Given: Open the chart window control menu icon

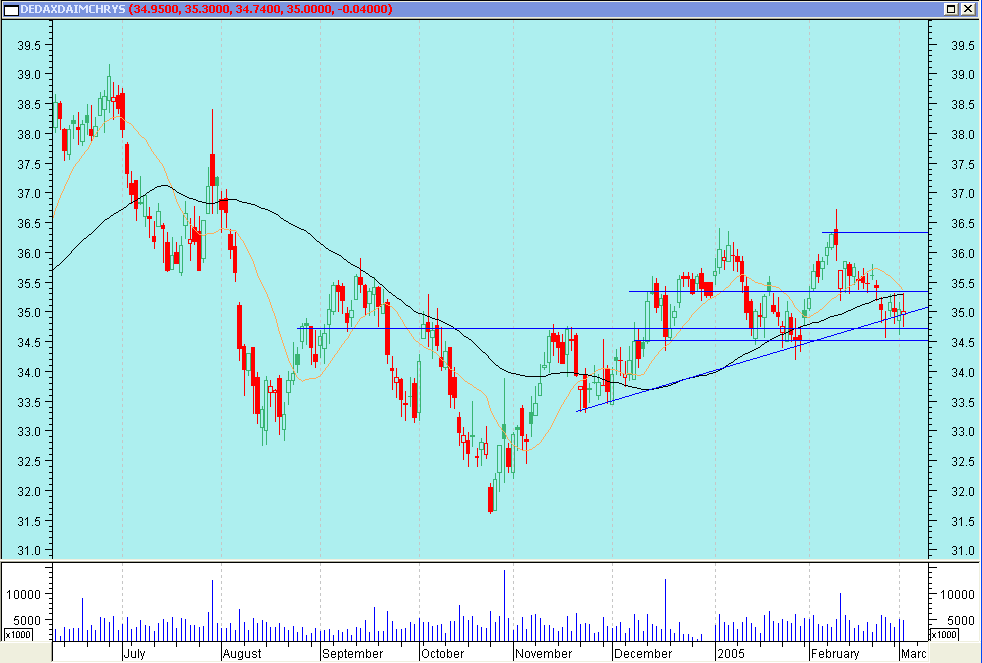Looking at the screenshot, I should pyautogui.click(x=10, y=9).
